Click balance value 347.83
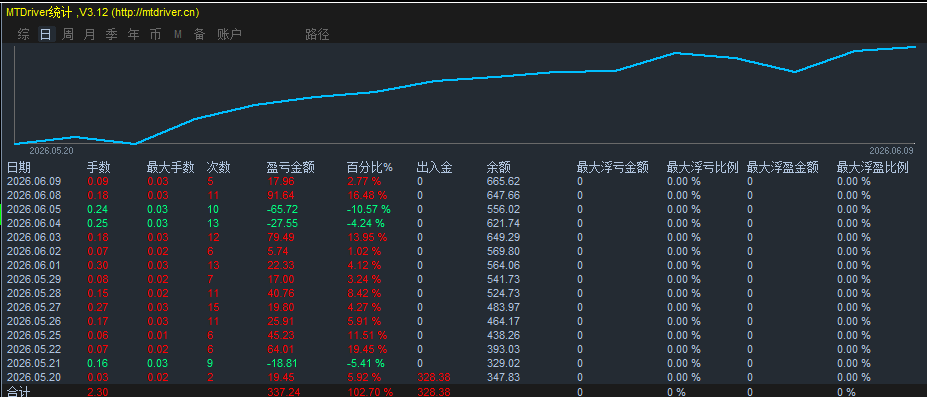 tap(503, 377)
